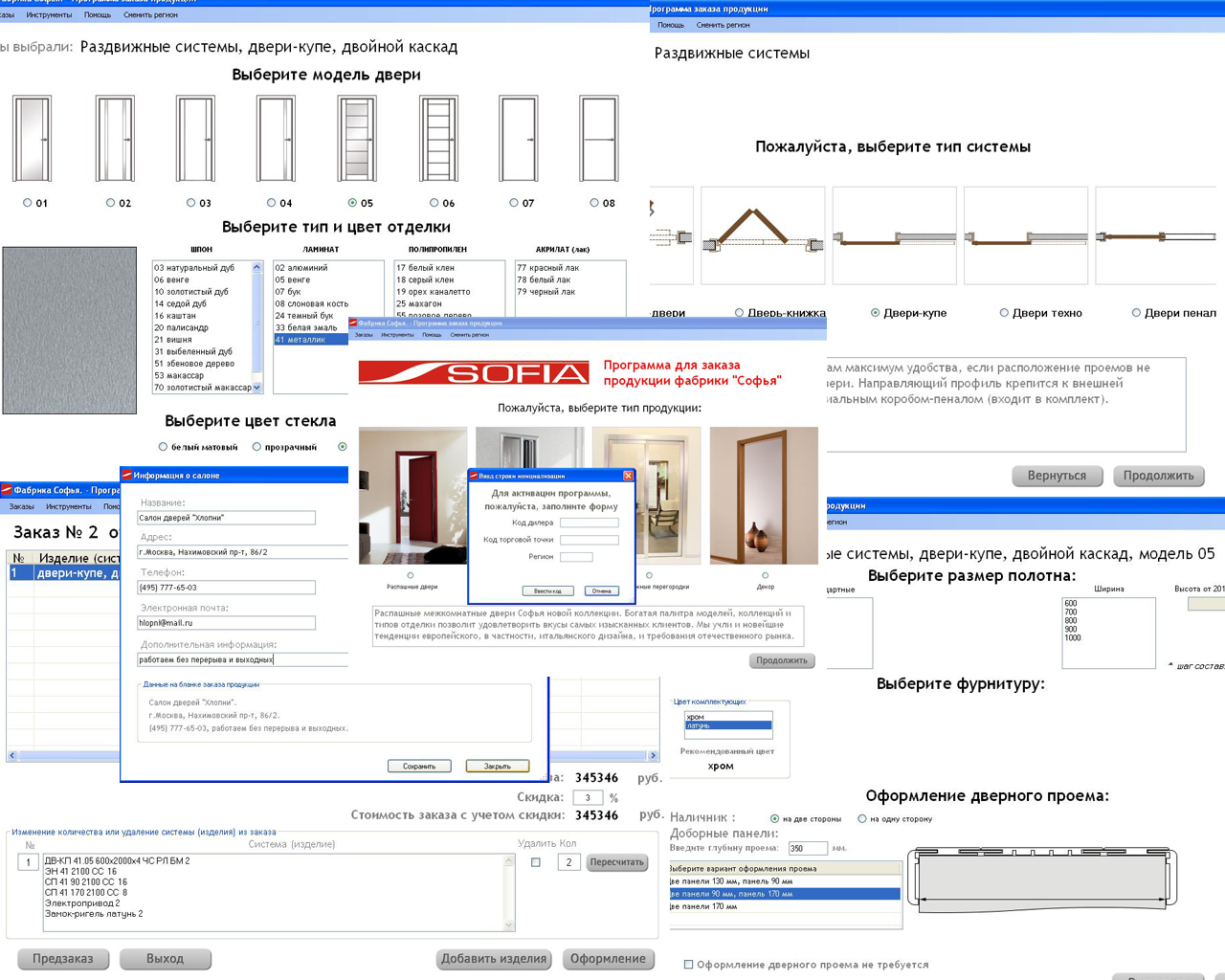
Task: Choose the door model 02 image
Action: (x=115, y=139)
